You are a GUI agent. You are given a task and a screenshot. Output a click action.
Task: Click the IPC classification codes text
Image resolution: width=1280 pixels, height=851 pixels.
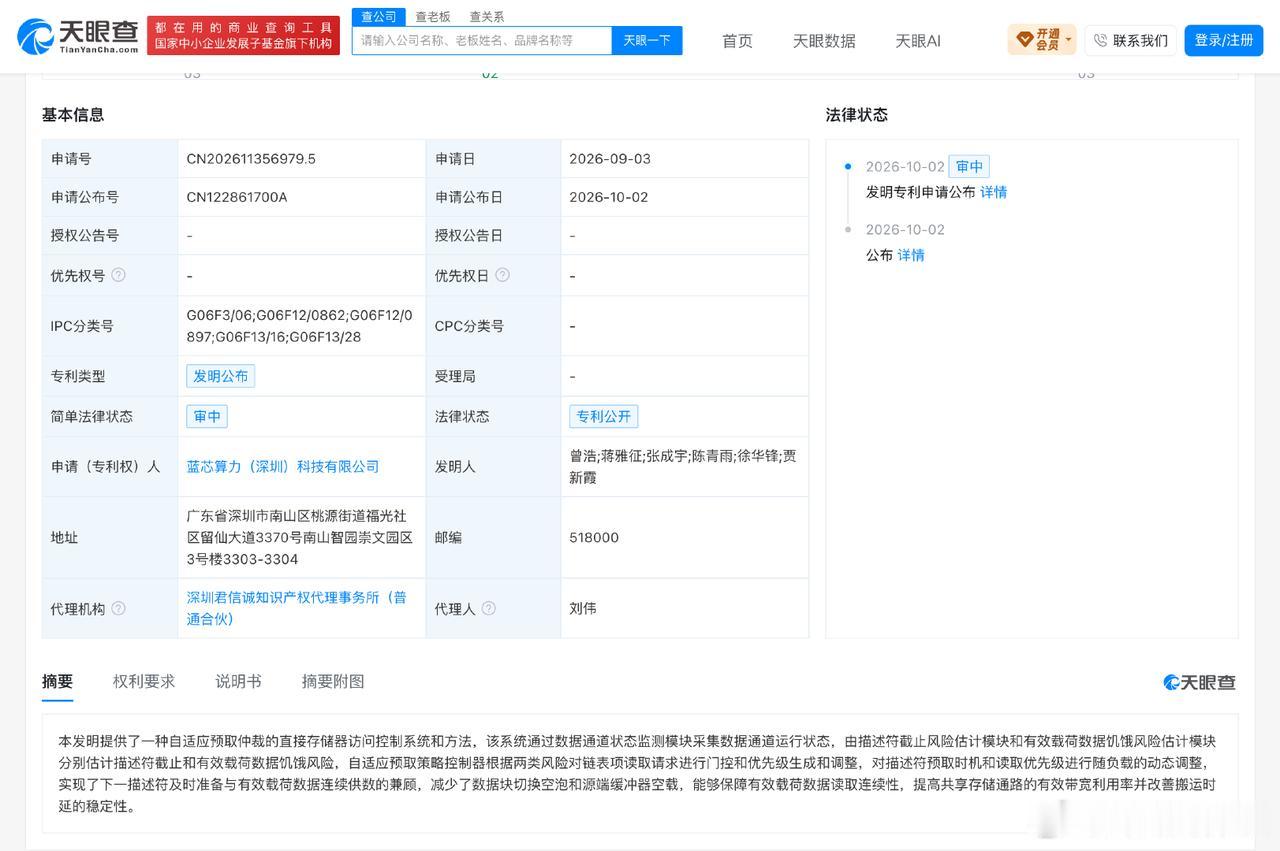coord(299,326)
